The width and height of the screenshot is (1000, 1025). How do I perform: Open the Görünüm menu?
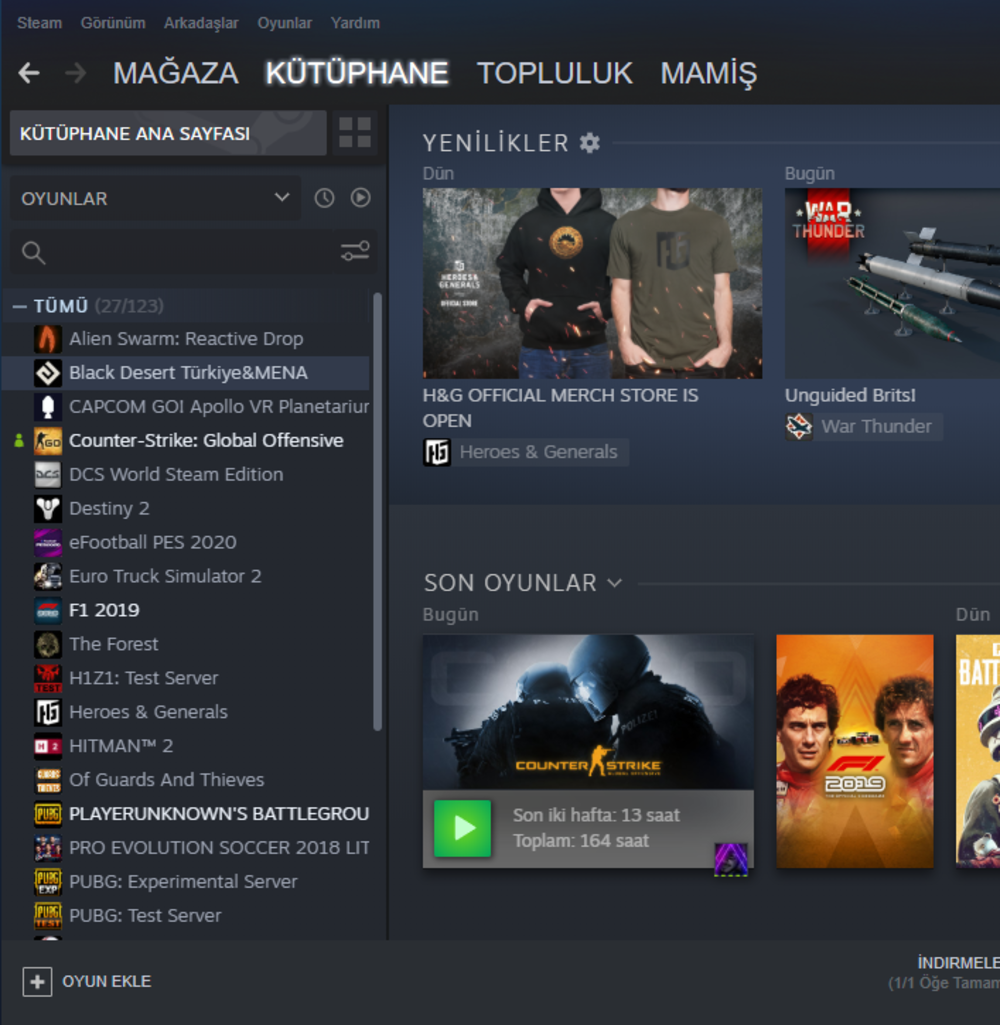coord(113,23)
